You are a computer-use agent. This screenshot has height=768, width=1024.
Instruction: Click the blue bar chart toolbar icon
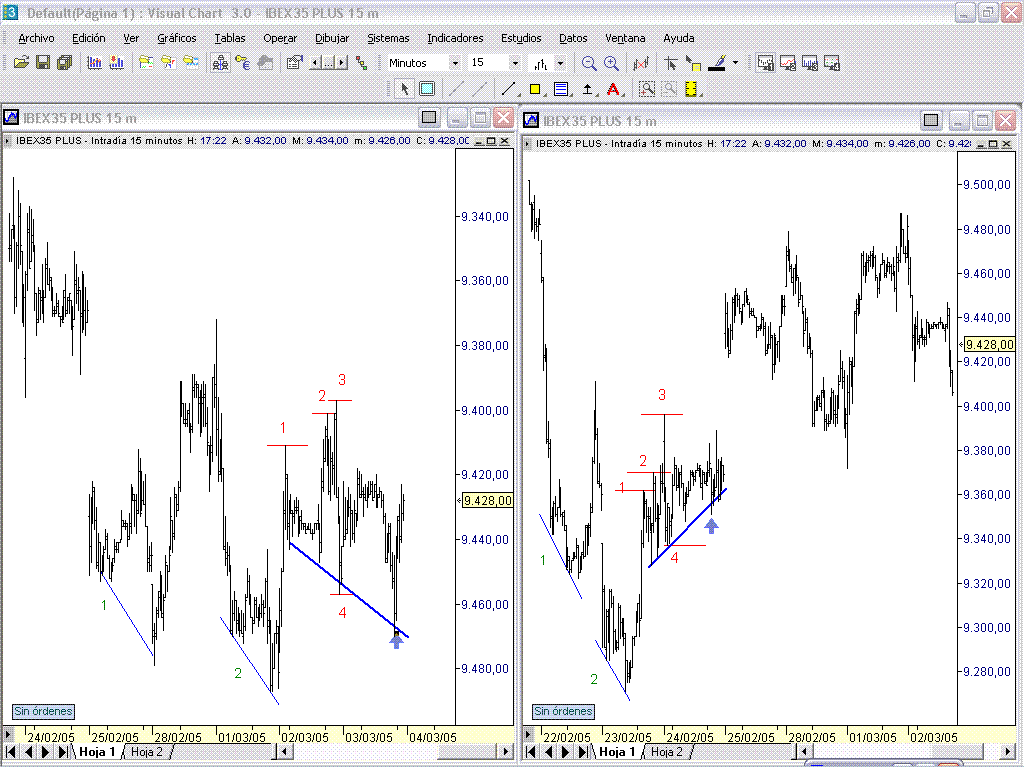click(95, 63)
